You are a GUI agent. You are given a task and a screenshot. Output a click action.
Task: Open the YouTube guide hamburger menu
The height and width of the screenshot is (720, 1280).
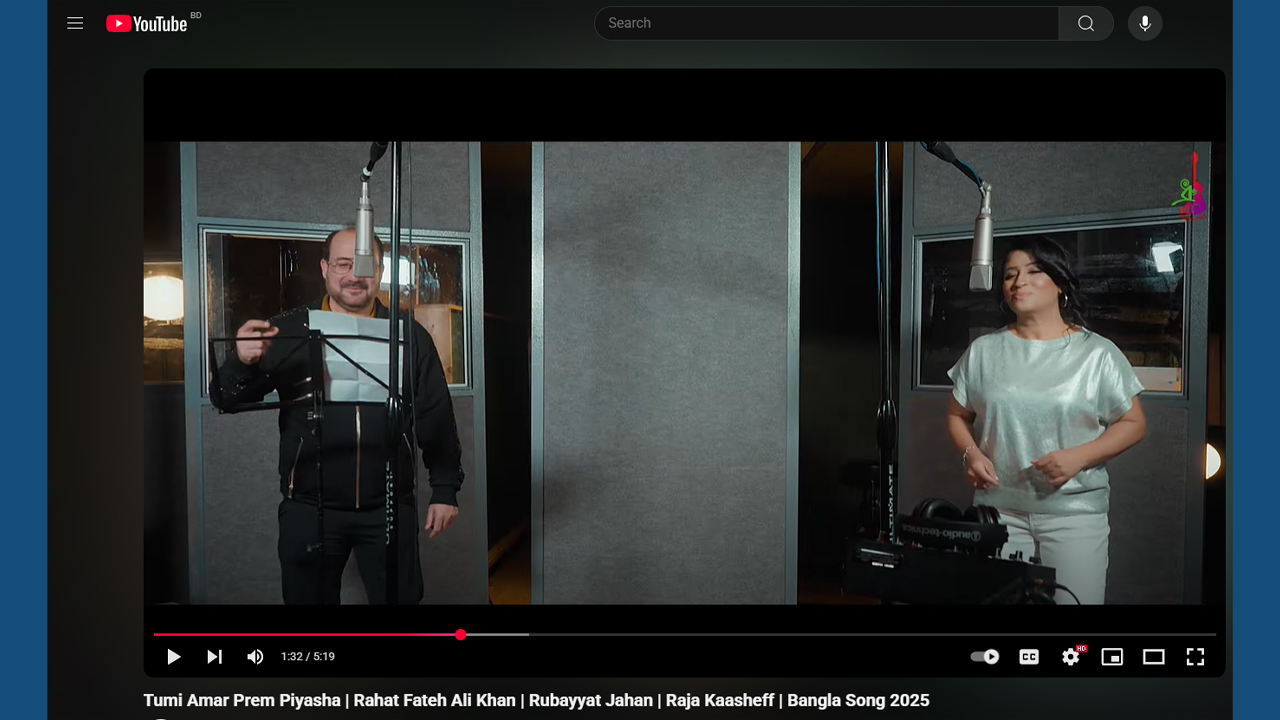click(75, 23)
